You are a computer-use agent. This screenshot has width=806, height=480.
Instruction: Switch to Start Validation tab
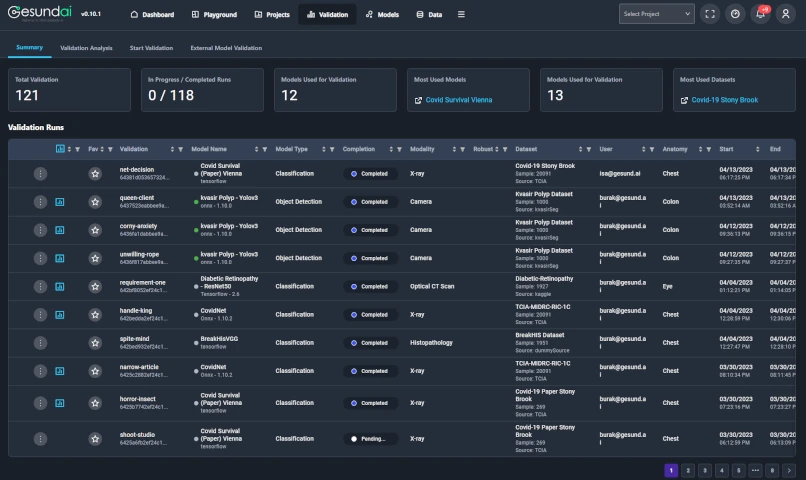pos(151,48)
